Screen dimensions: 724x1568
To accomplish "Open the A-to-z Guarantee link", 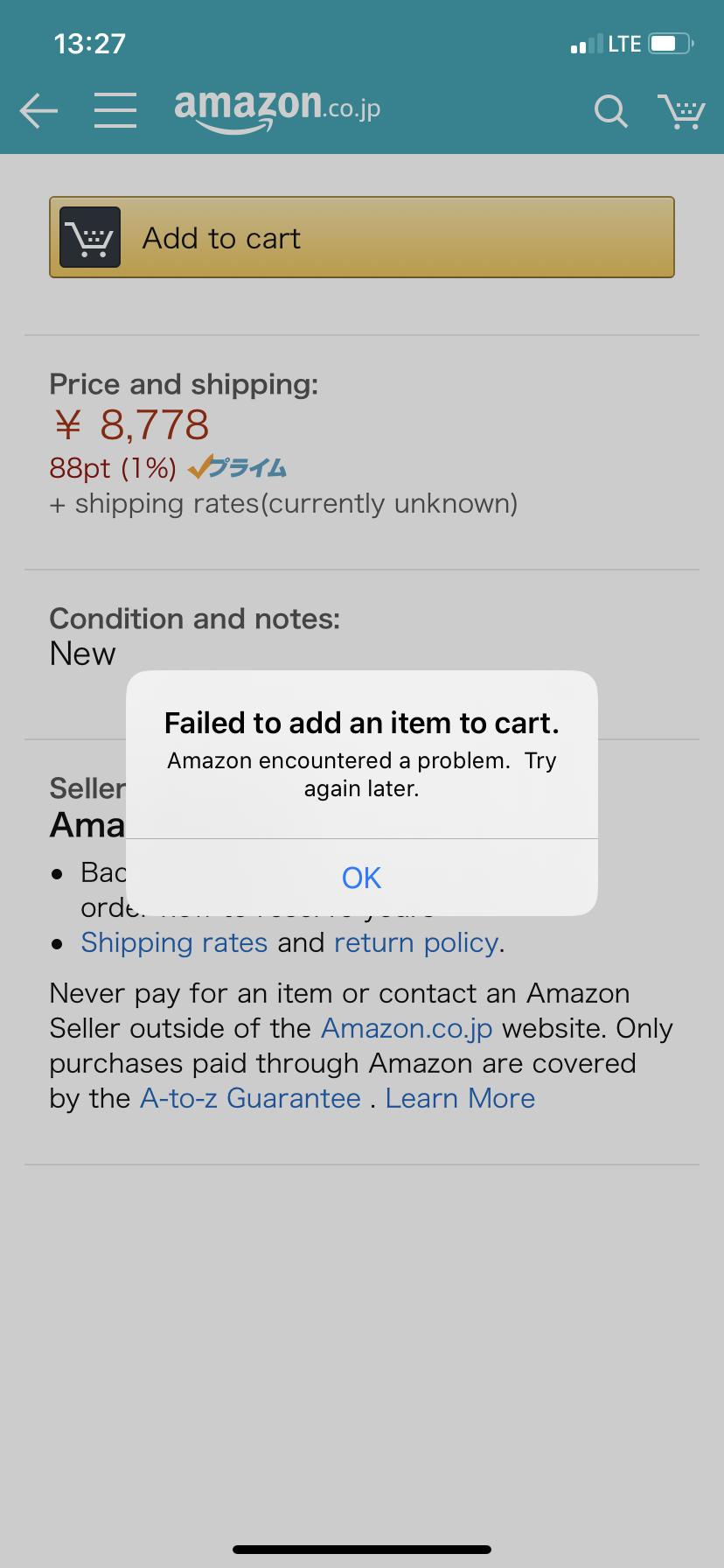I will click(250, 1098).
